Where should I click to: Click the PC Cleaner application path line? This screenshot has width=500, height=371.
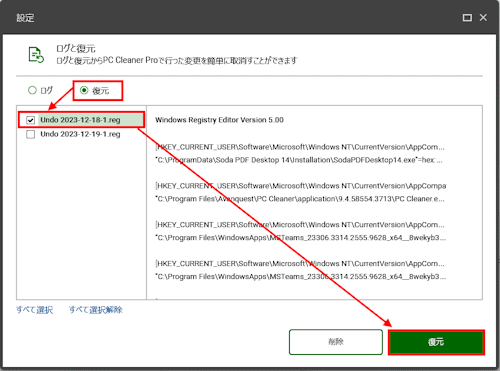(x=300, y=199)
